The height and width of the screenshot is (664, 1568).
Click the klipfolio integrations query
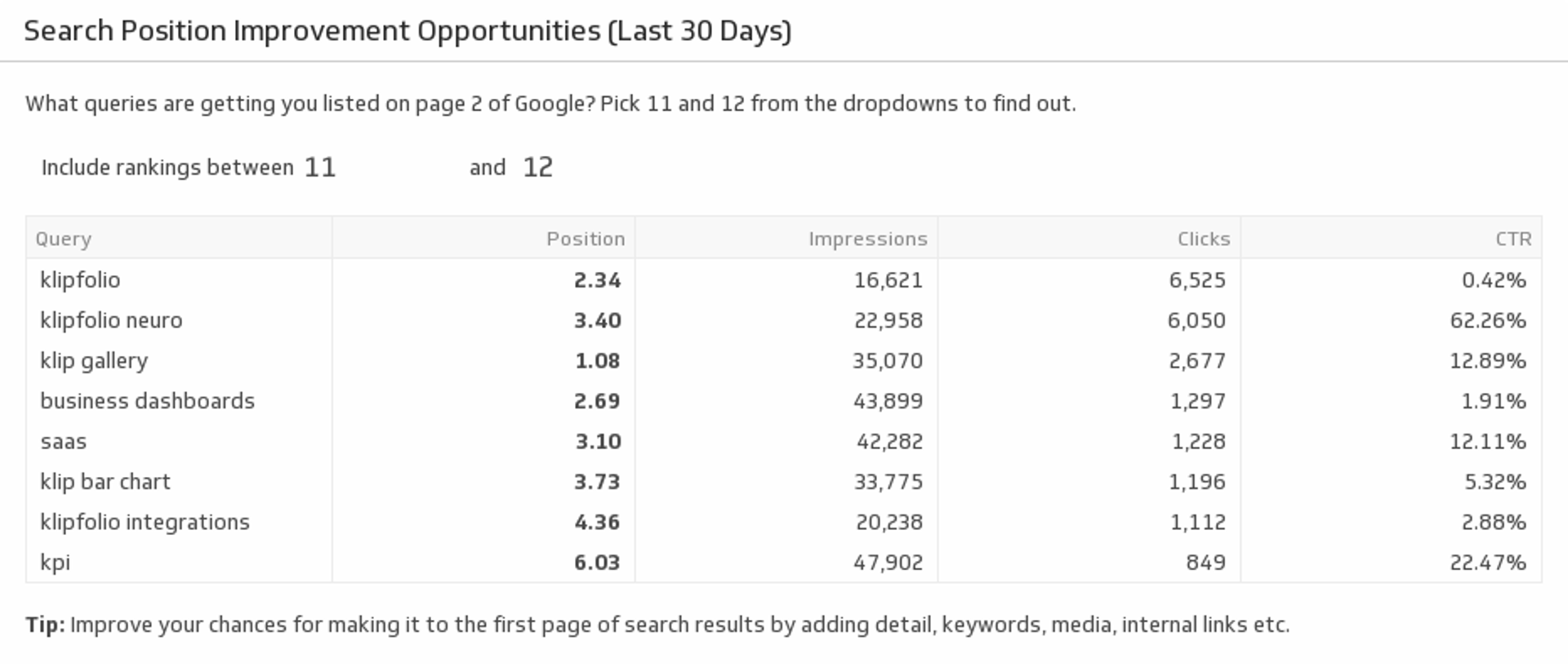pyautogui.click(x=145, y=522)
